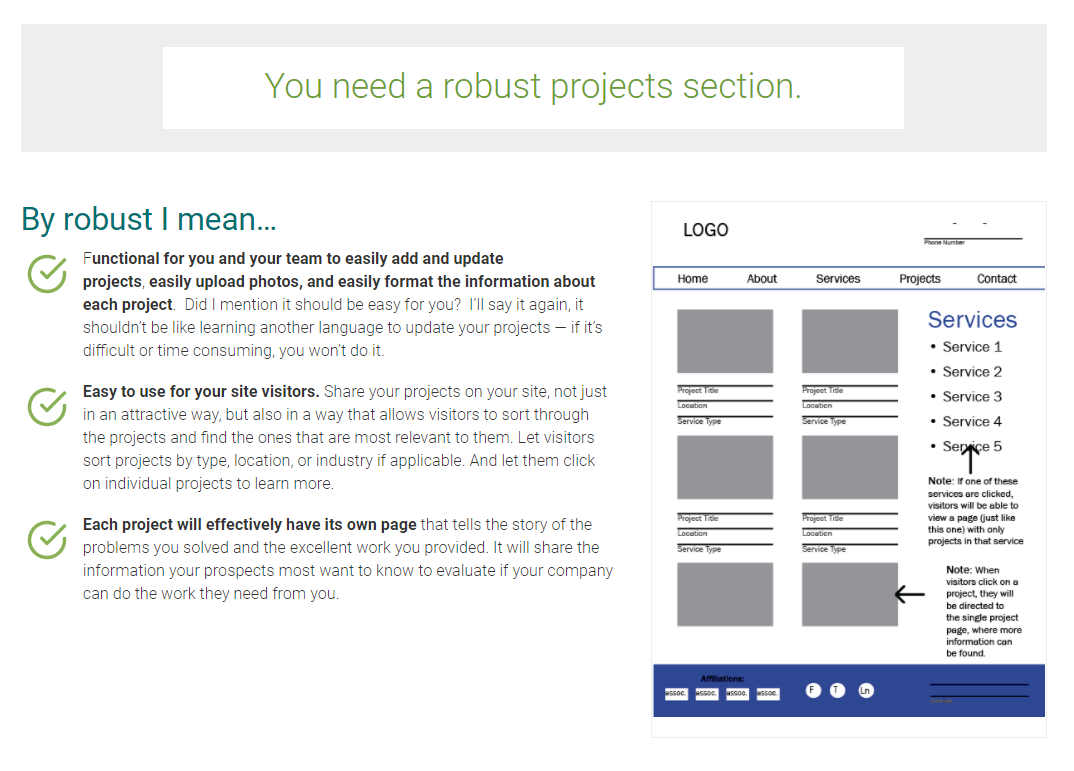The width and height of the screenshot is (1074, 771).
Task: Click the Twitter "T" circle icon in footer
Action: 838,690
